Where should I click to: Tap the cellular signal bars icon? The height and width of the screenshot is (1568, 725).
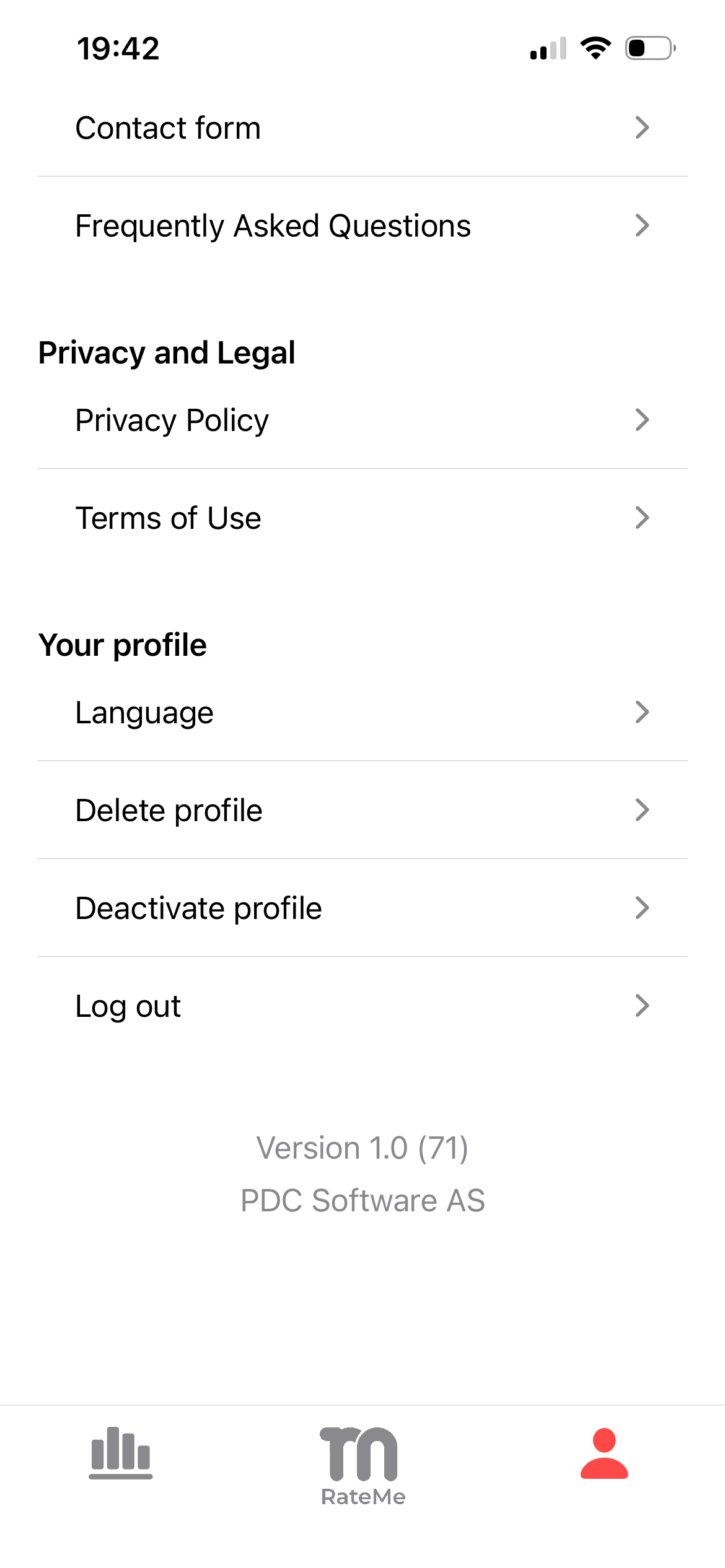coord(548,49)
